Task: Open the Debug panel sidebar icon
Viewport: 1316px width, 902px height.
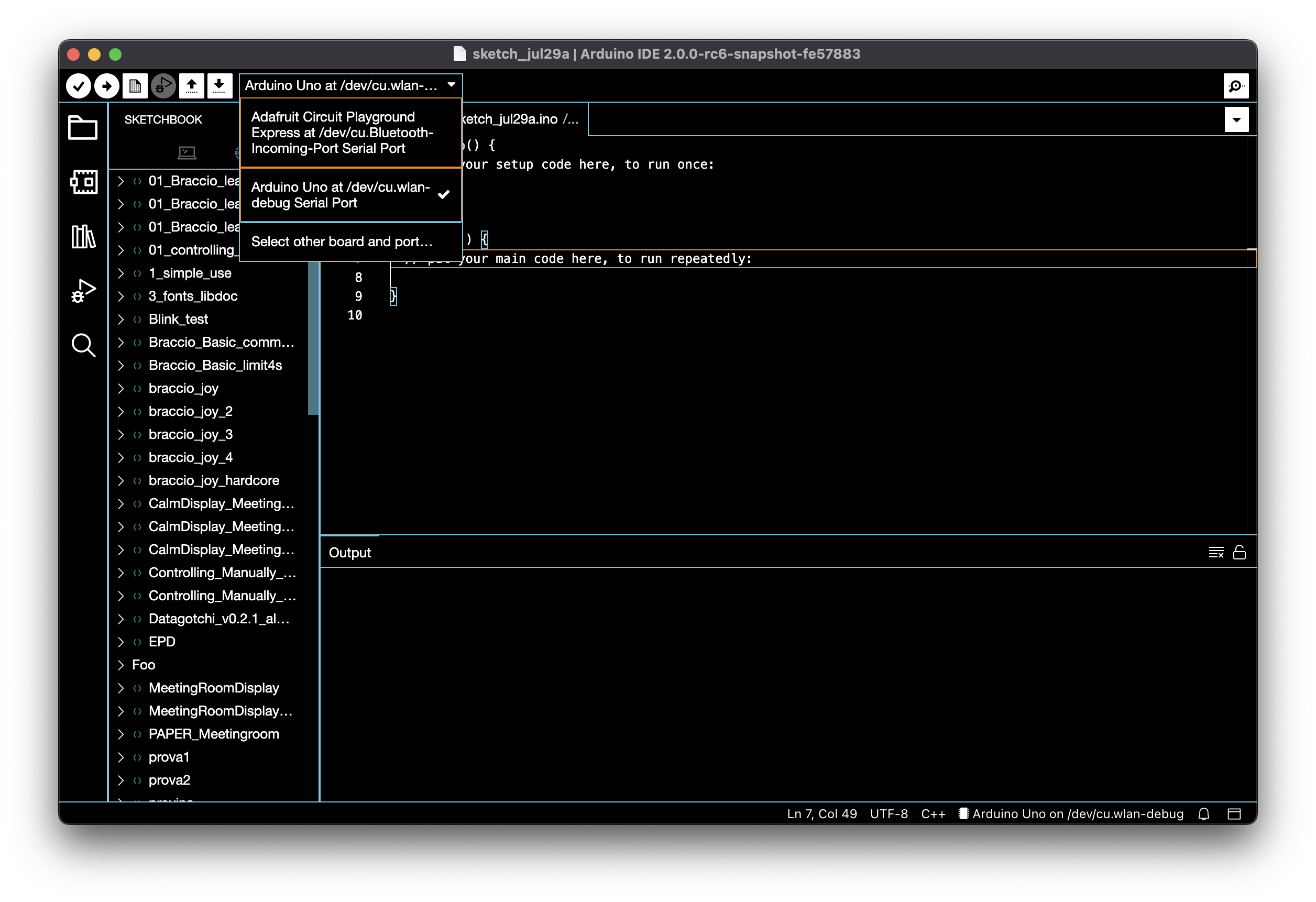Action: [83, 291]
